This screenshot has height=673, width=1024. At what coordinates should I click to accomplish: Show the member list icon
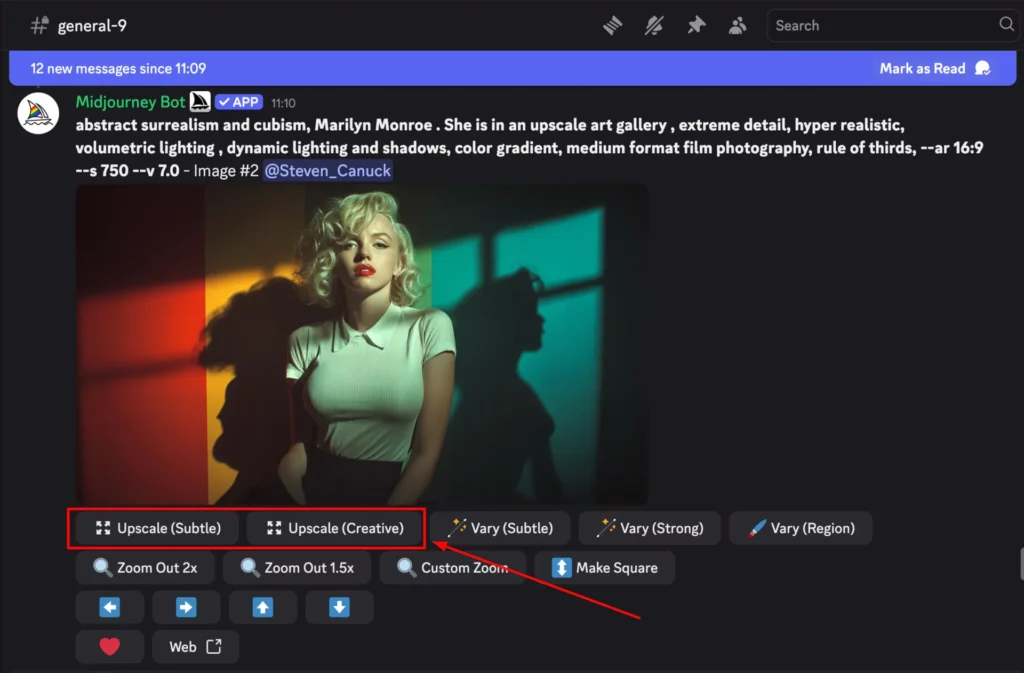point(737,25)
